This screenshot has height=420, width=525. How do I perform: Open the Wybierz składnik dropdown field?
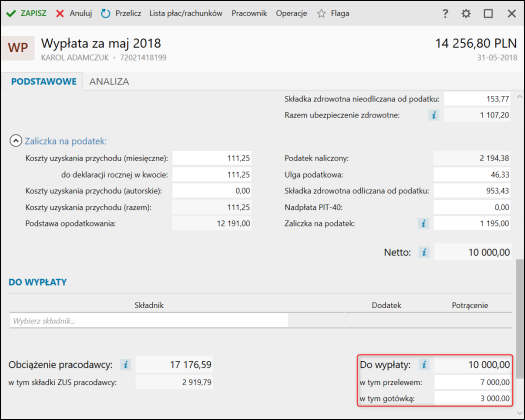tap(149, 321)
